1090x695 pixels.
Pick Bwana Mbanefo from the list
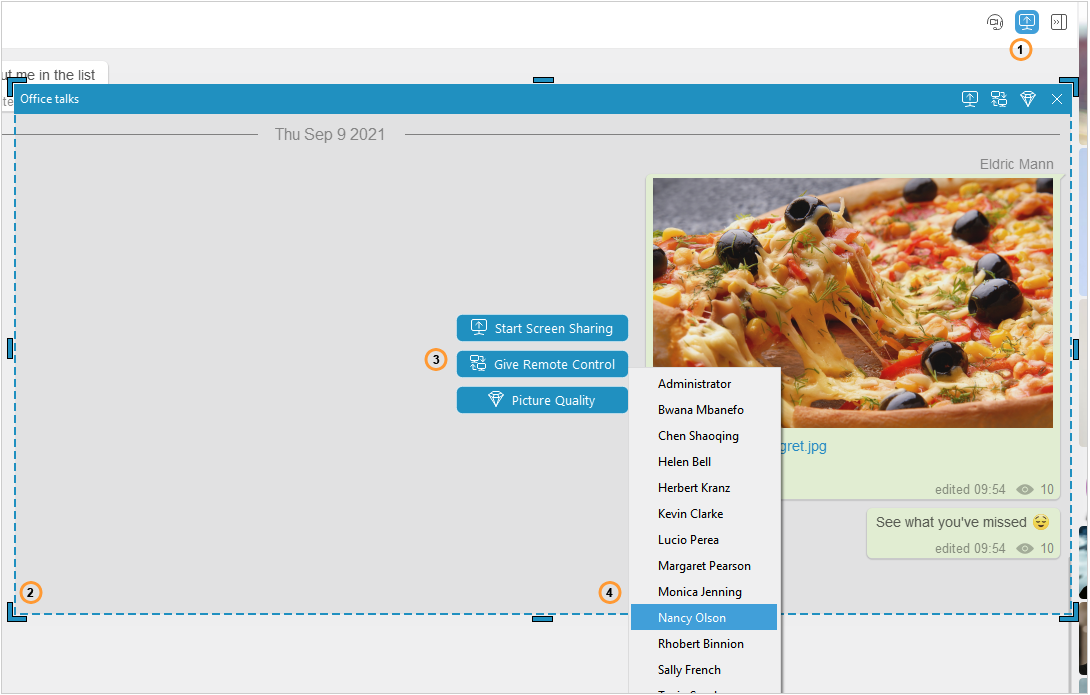tap(701, 410)
